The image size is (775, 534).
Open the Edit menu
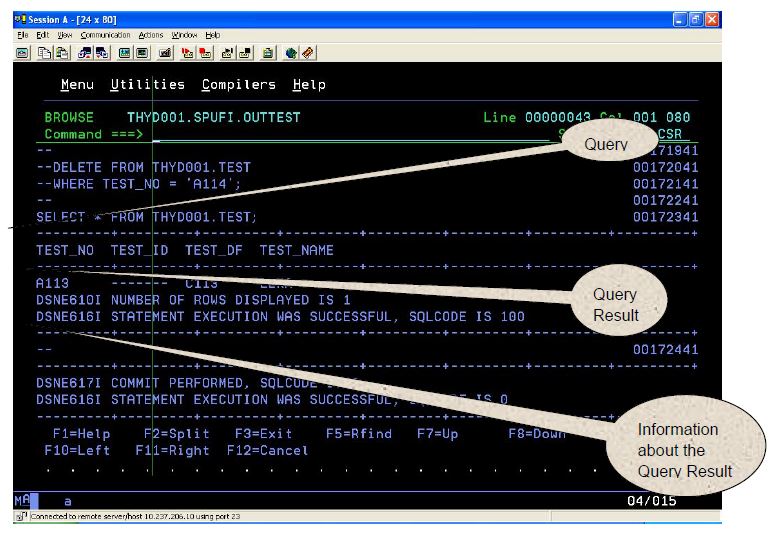[43, 35]
